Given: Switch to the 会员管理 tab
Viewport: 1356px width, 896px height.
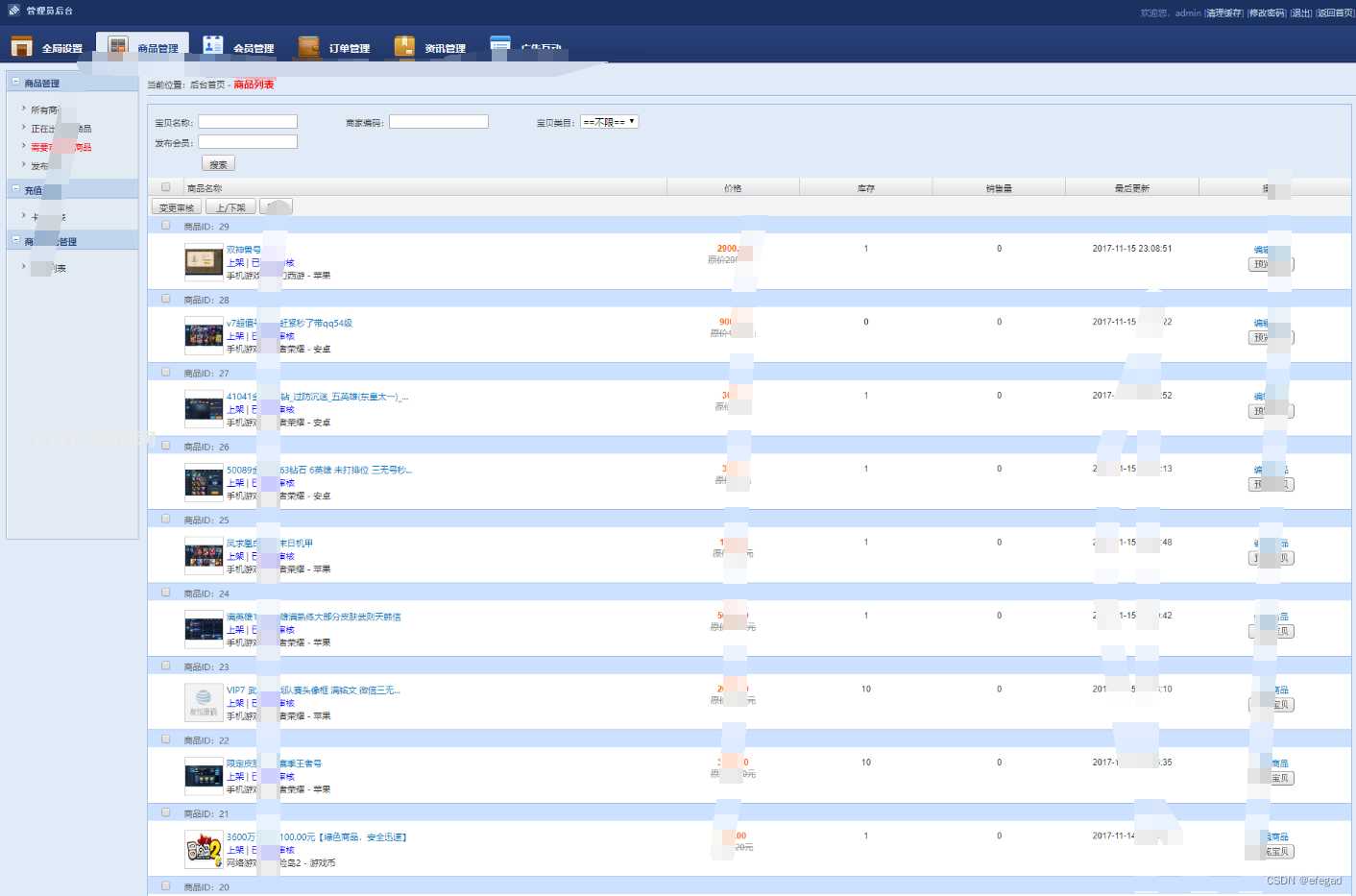Looking at the screenshot, I should click(253, 48).
